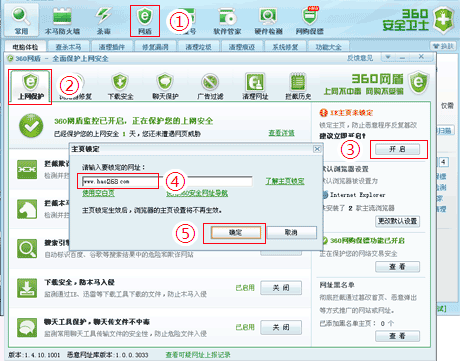460x361 pixels.
Task: Select the 上网保护 icon in the 360网盾 window
Action: (30, 87)
